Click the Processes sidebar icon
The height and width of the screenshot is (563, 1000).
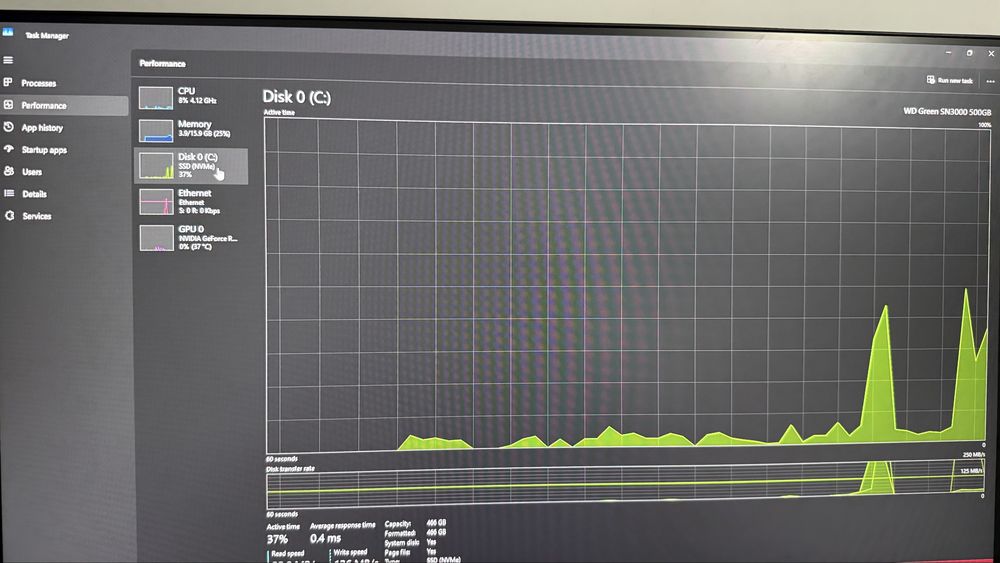[x=8, y=82]
